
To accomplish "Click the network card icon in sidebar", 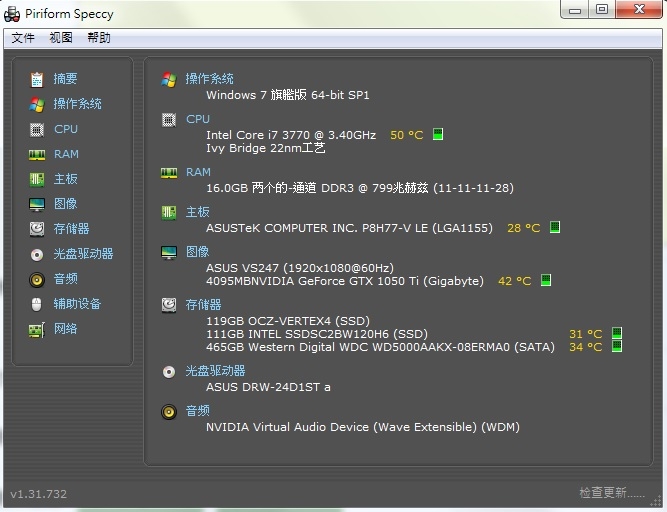I will point(37,330).
